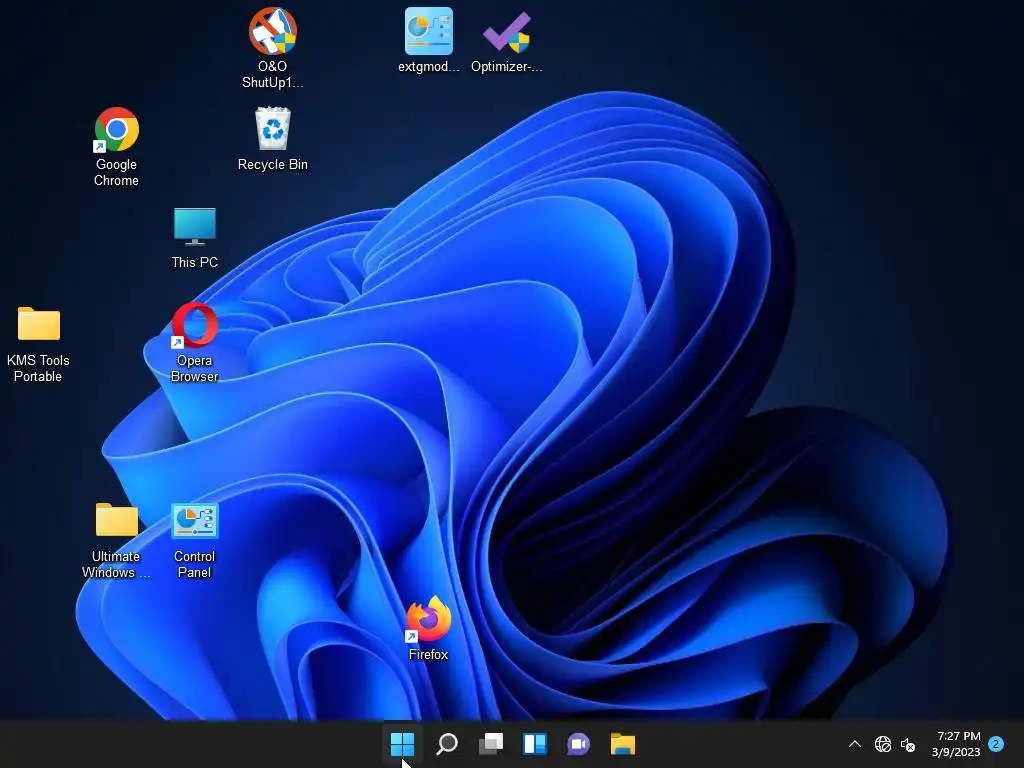Open File Explorer from the taskbar

click(x=623, y=744)
